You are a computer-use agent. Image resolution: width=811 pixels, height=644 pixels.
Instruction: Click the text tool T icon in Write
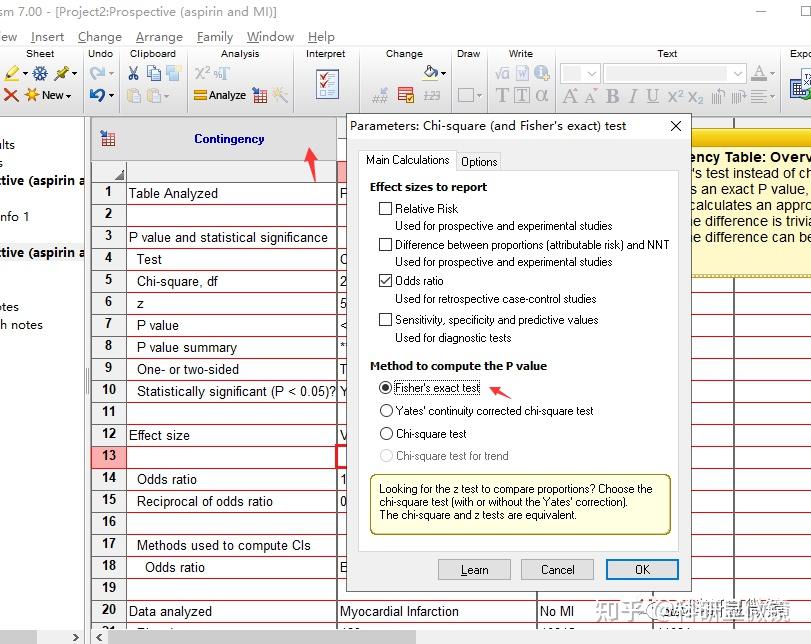[x=502, y=96]
